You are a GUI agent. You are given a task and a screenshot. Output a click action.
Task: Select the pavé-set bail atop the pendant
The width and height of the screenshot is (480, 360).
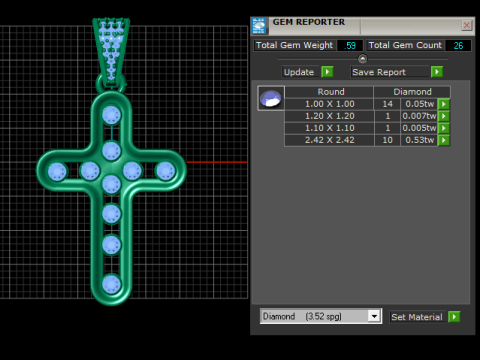(111, 52)
